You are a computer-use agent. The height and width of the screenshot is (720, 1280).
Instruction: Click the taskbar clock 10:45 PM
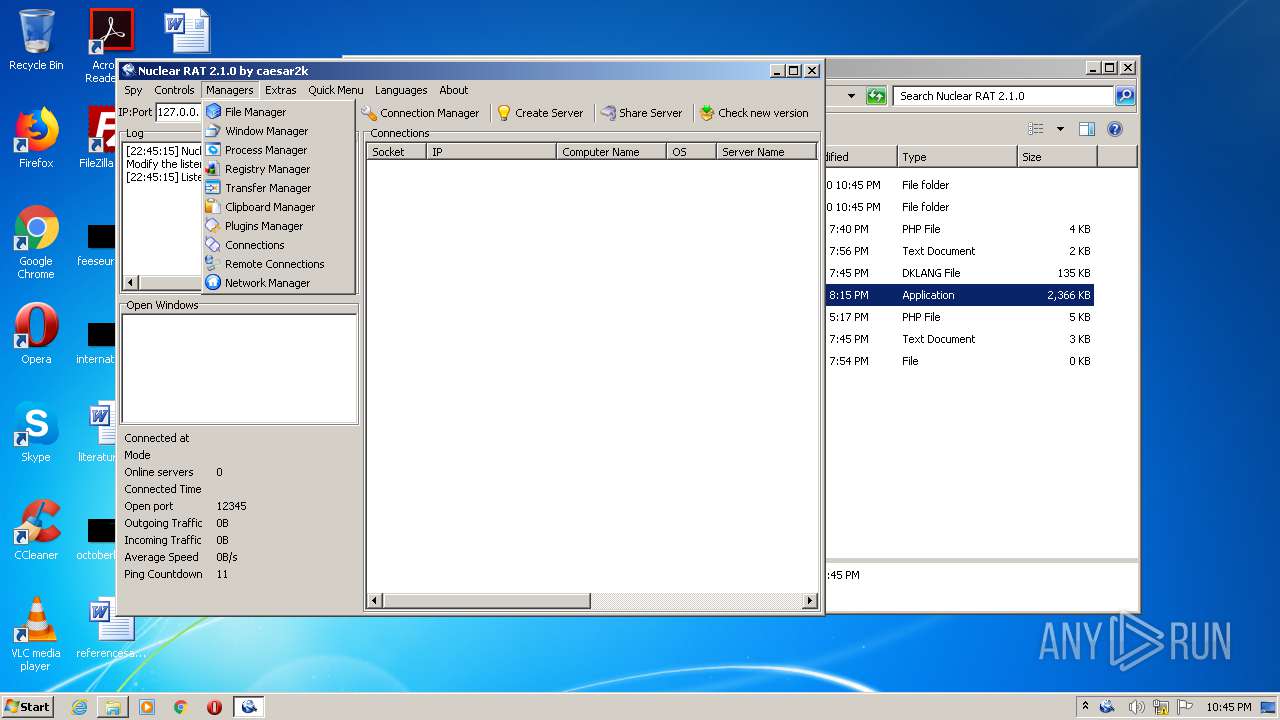tap(1228, 707)
